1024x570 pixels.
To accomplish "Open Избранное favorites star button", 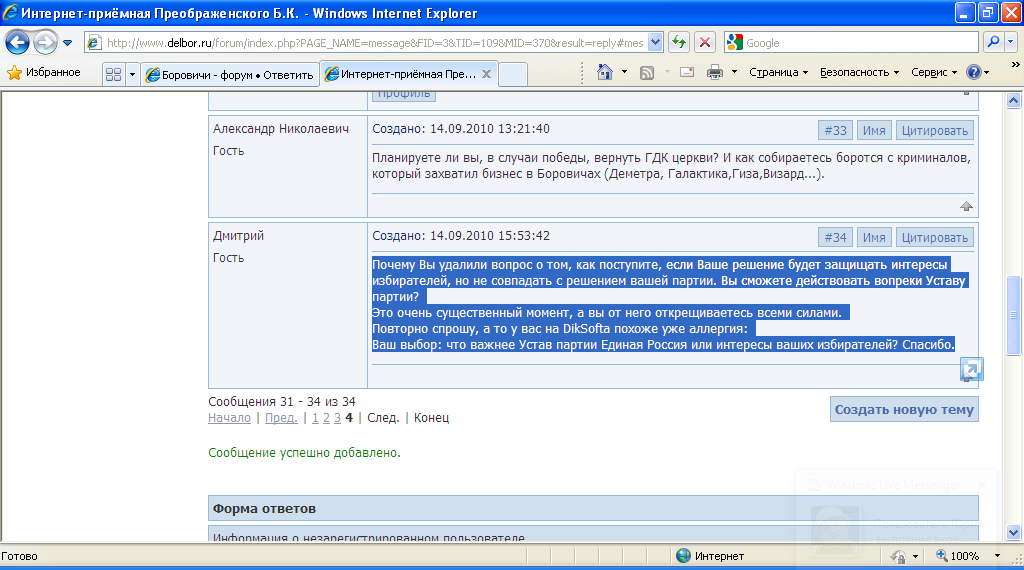I will point(44,72).
